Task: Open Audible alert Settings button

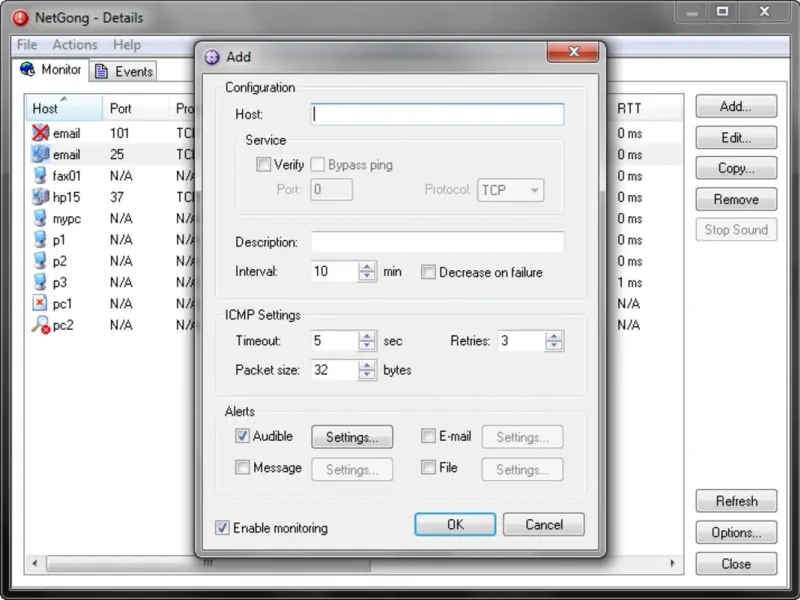Action: (x=352, y=437)
